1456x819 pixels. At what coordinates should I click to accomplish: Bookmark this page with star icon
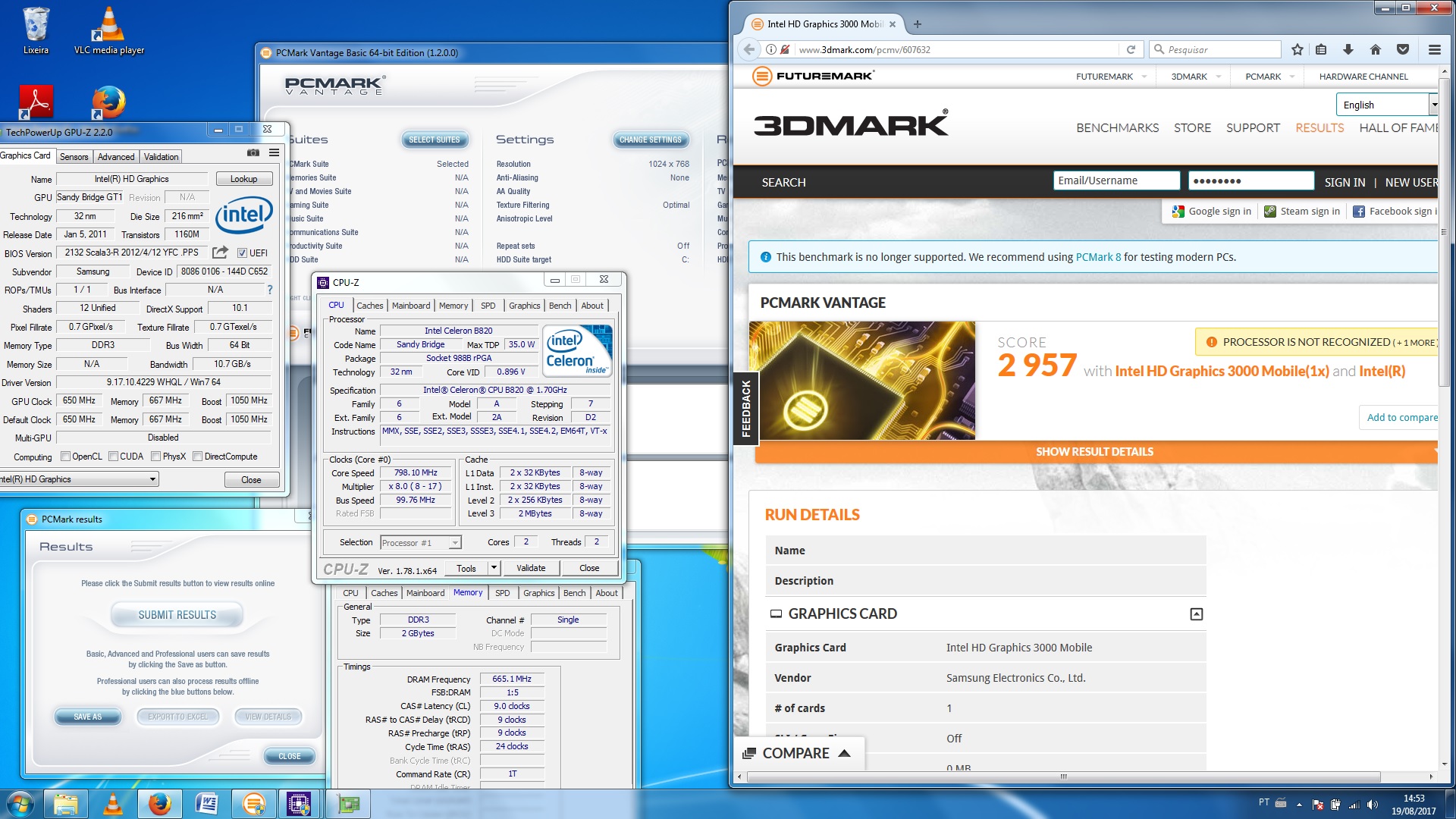click(x=1298, y=49)
